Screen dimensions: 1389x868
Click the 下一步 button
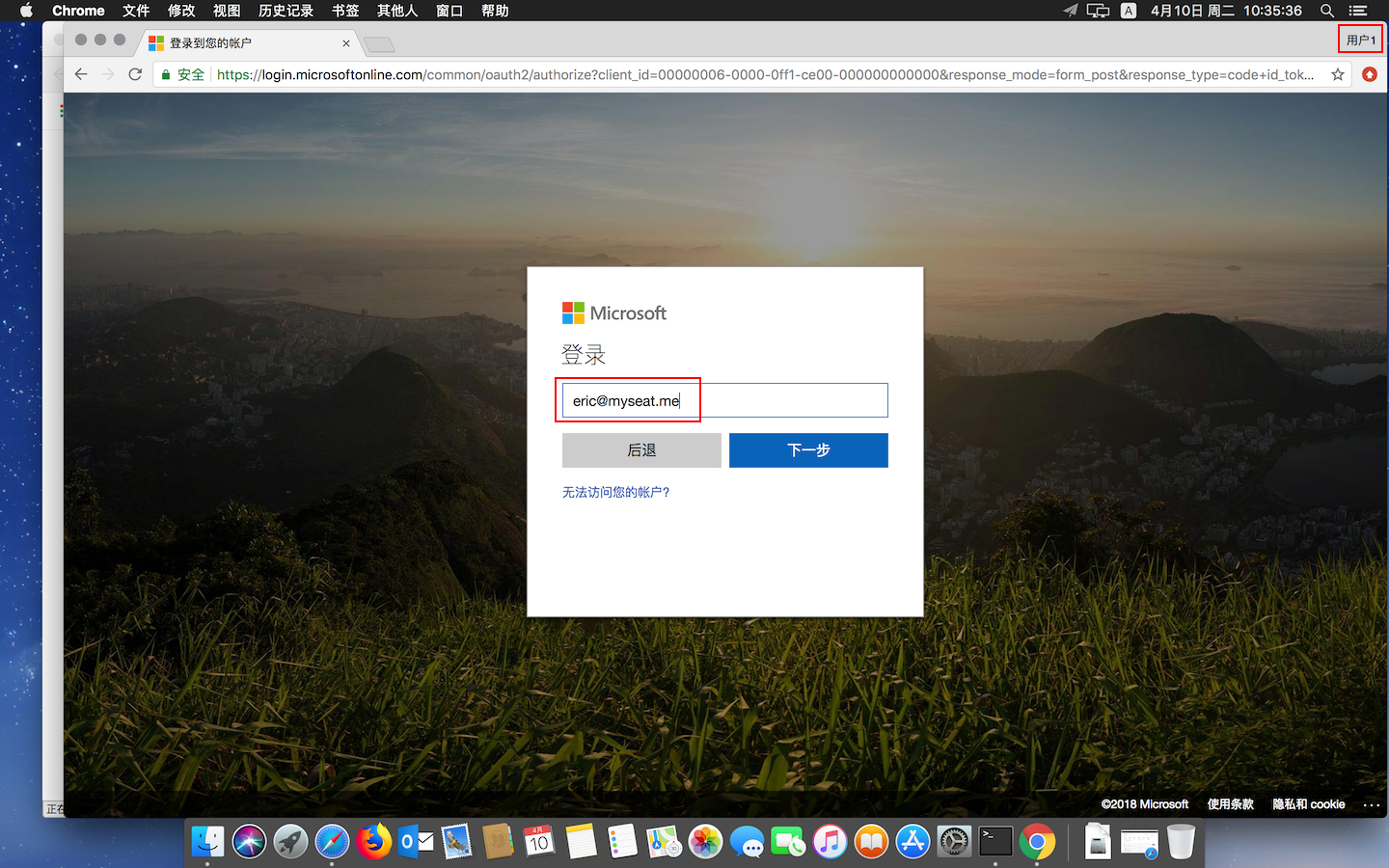pos(808,450)
